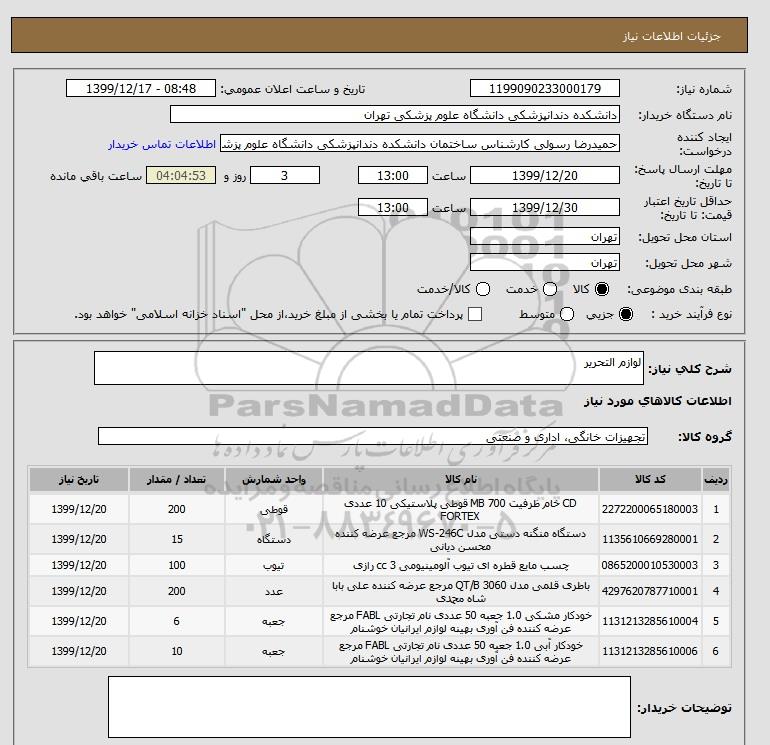770x745 pixels.
Task: Select the متوسط purchase type radio
Action: click(567, 314)
